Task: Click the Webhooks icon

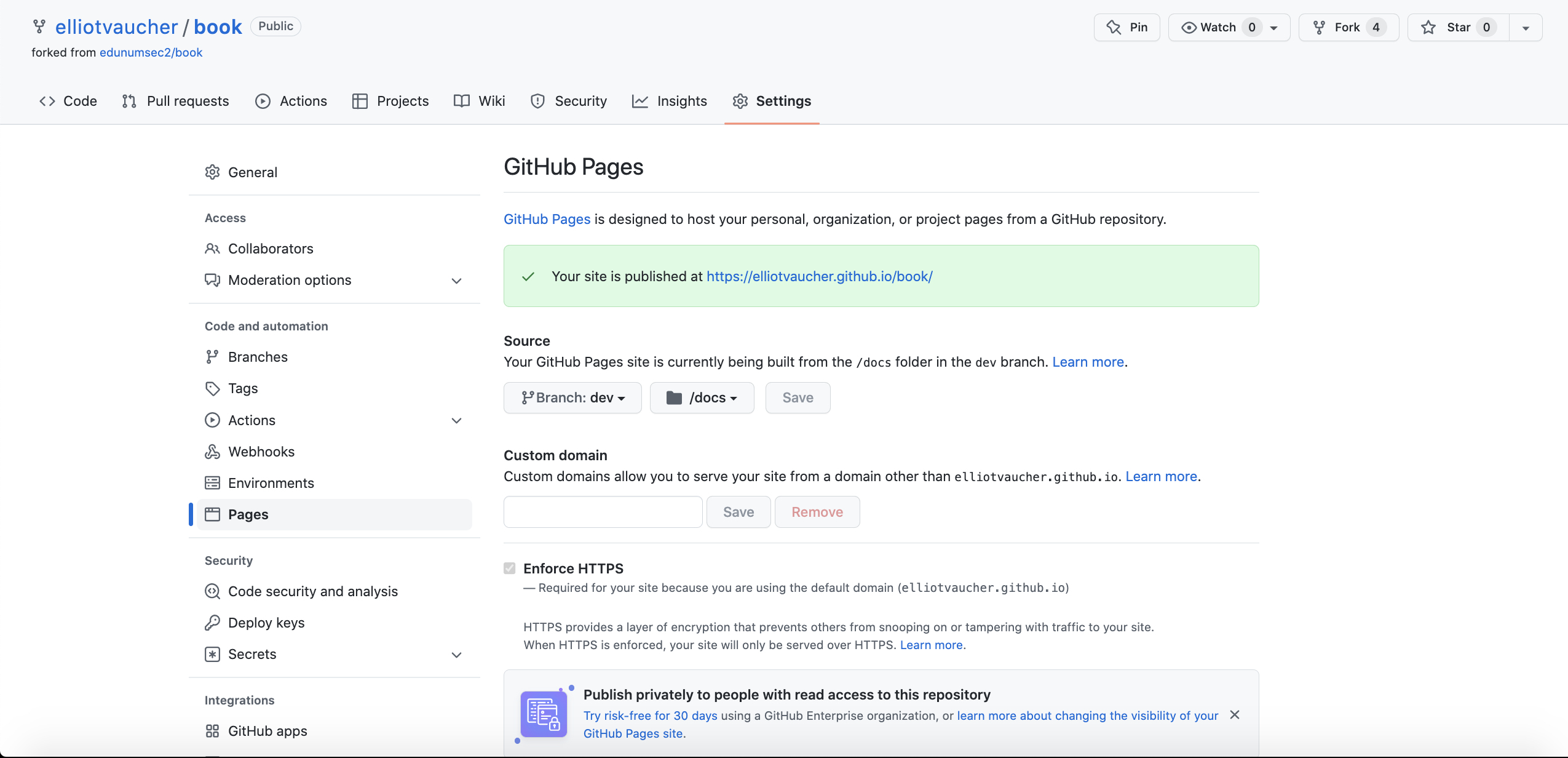Action: click(212, 452)
